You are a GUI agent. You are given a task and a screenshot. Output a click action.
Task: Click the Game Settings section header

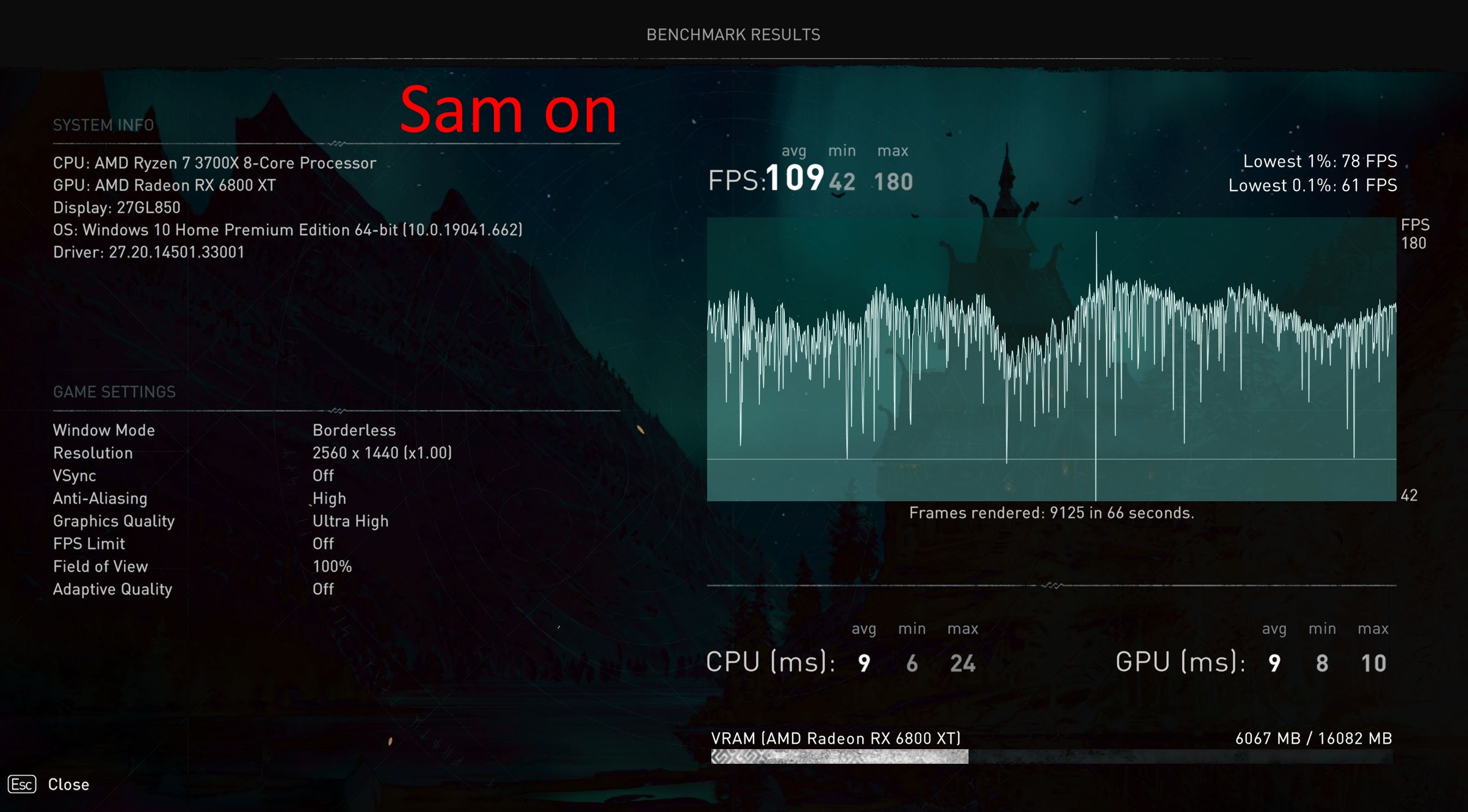[114, 392]
